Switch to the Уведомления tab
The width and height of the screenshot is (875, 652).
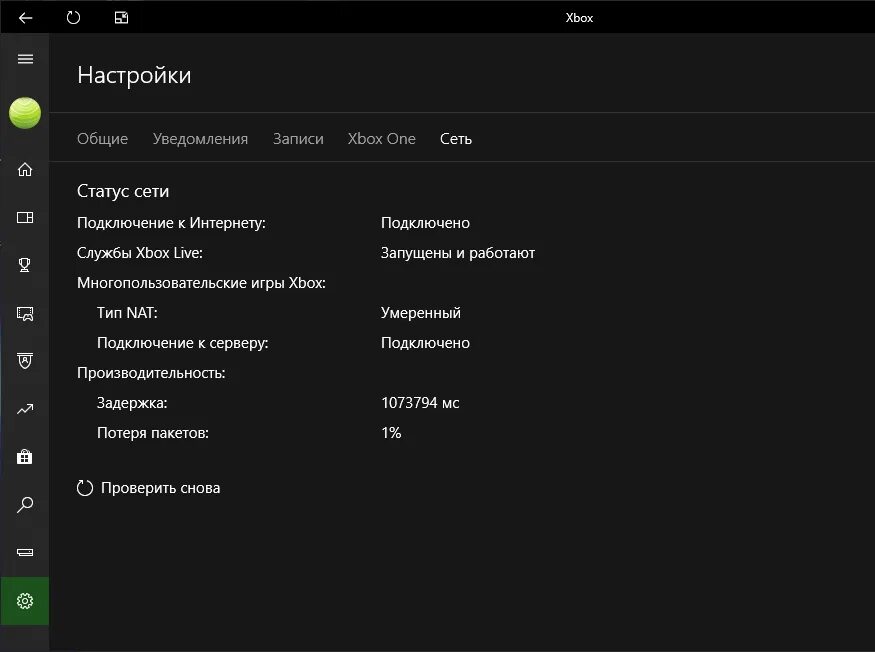click(x=200, y=138)
